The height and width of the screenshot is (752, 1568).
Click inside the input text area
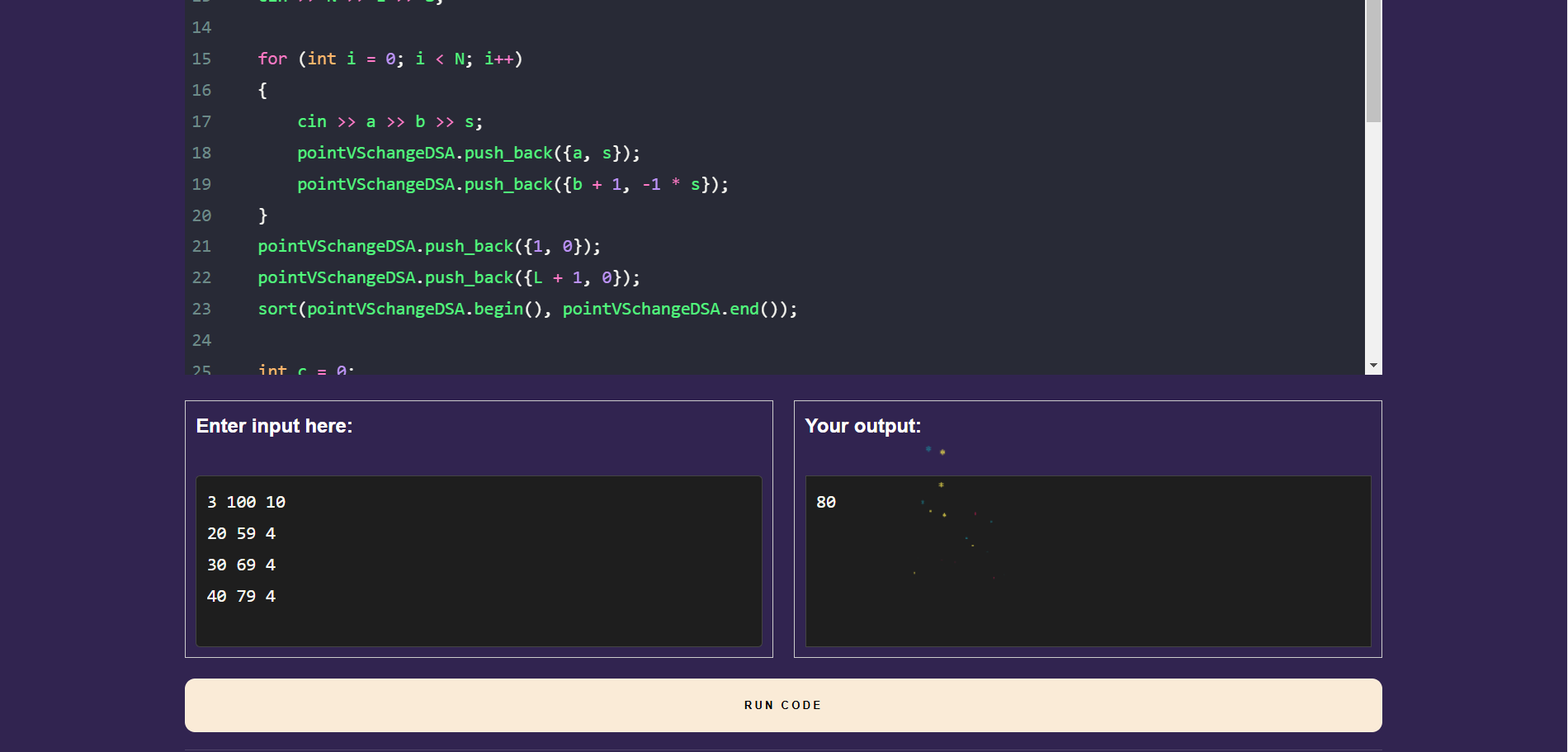pos(479,560)
